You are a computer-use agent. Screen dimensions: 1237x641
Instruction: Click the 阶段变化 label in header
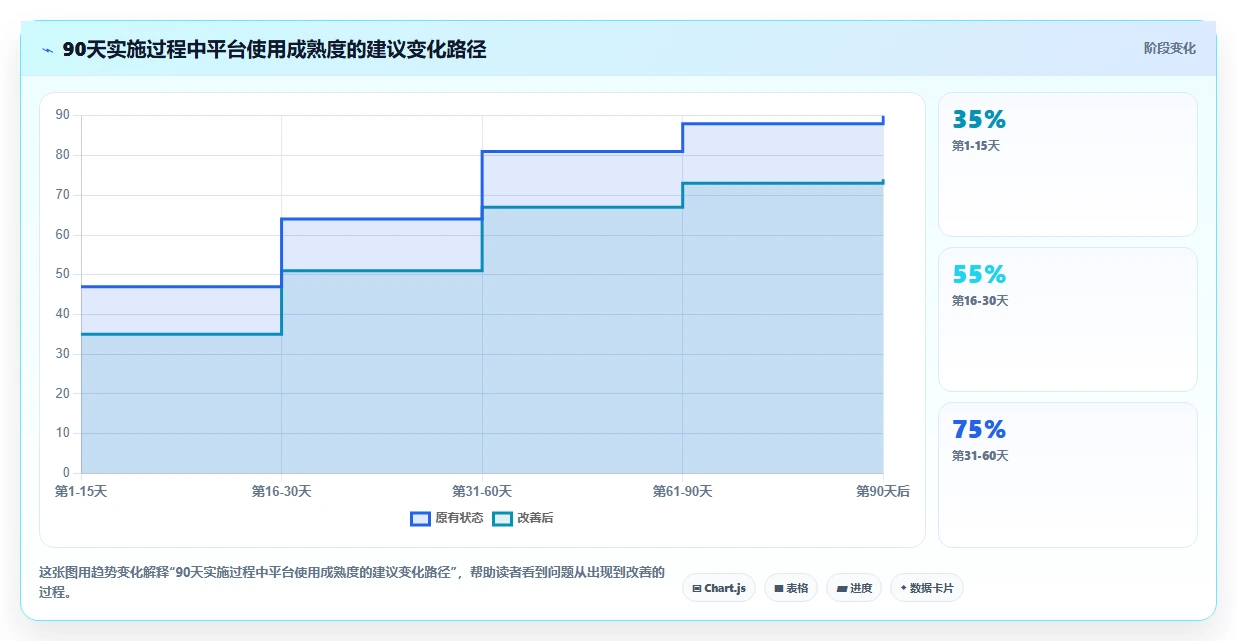coord(1169,48)
